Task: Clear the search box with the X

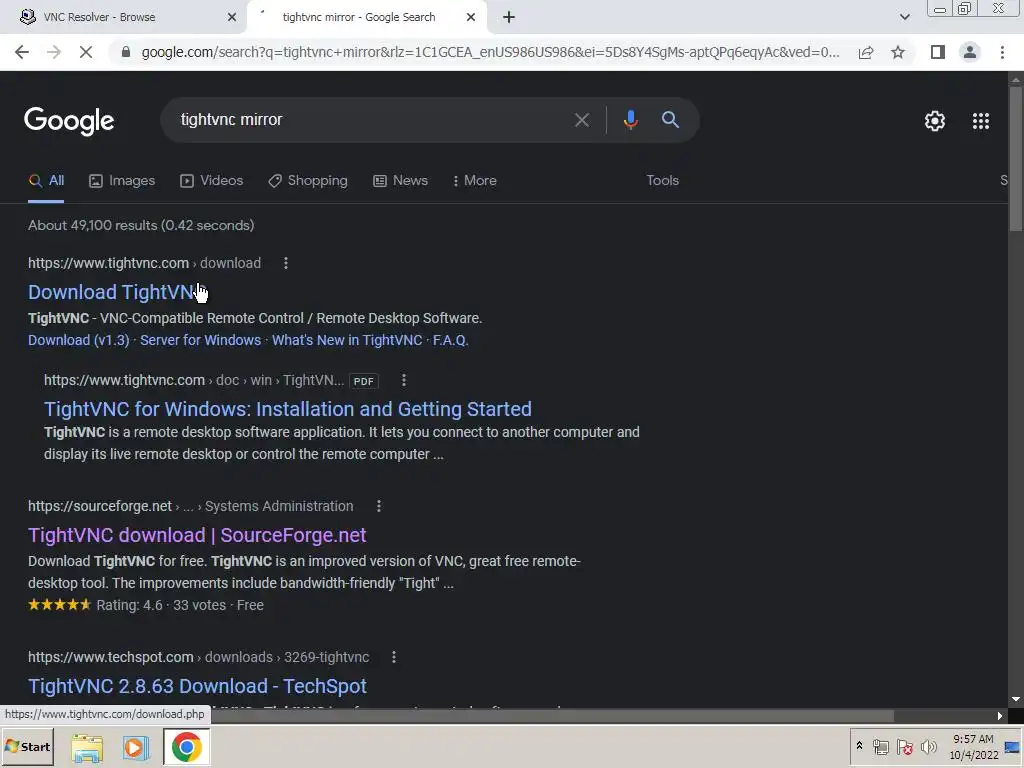Action: click(581, 120)
